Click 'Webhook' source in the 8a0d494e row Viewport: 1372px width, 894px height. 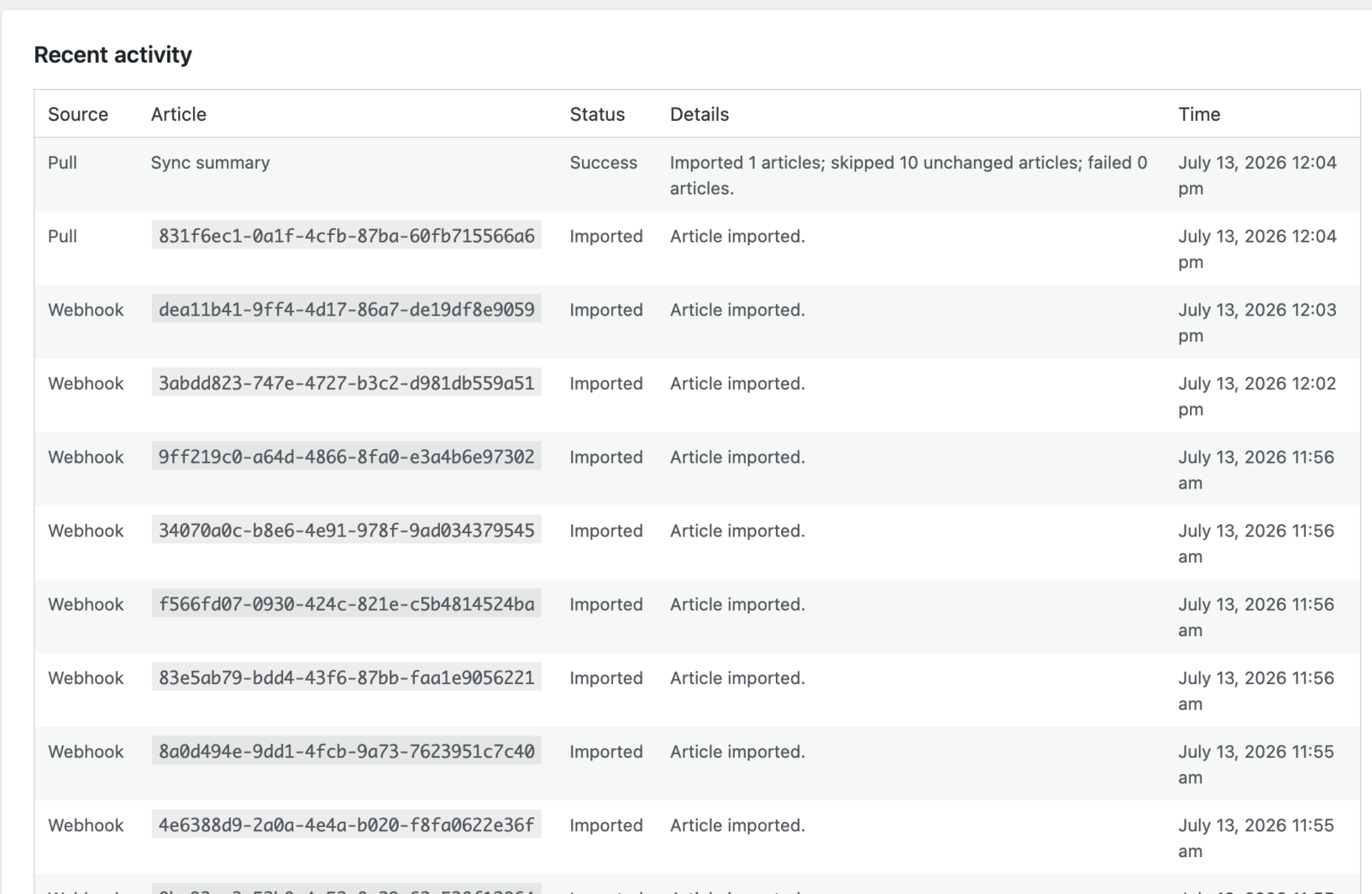[86, 753]
